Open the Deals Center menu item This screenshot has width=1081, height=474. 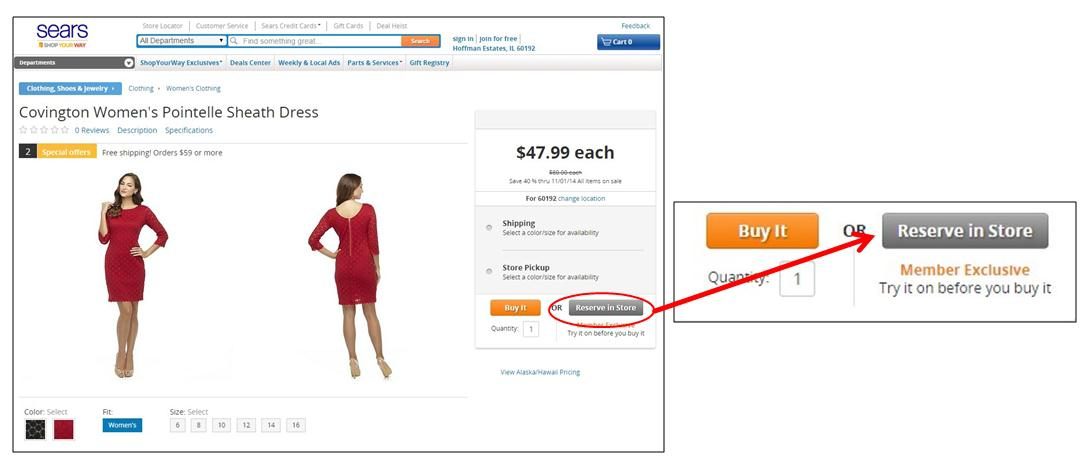tap(250, 63)
